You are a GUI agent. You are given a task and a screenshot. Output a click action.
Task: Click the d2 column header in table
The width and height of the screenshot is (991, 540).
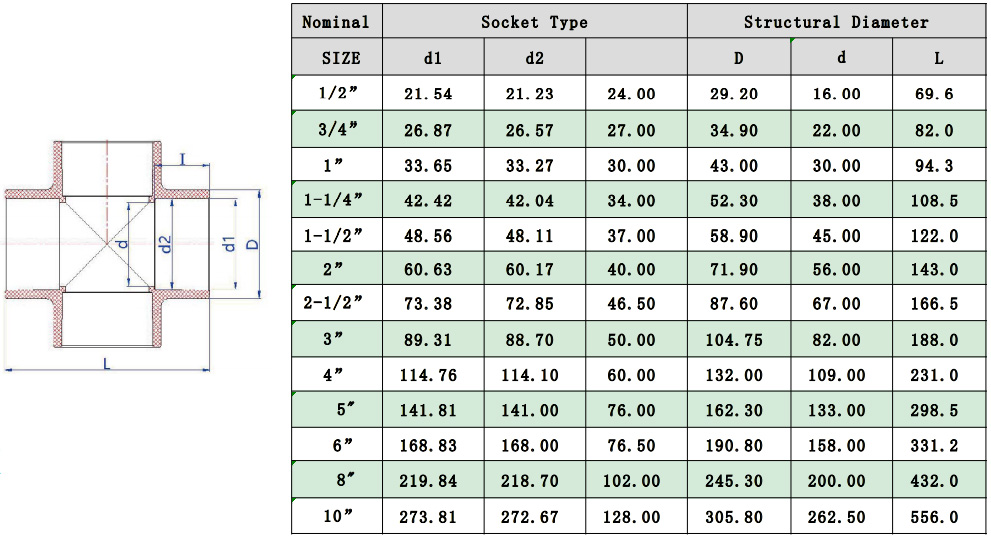535,58
